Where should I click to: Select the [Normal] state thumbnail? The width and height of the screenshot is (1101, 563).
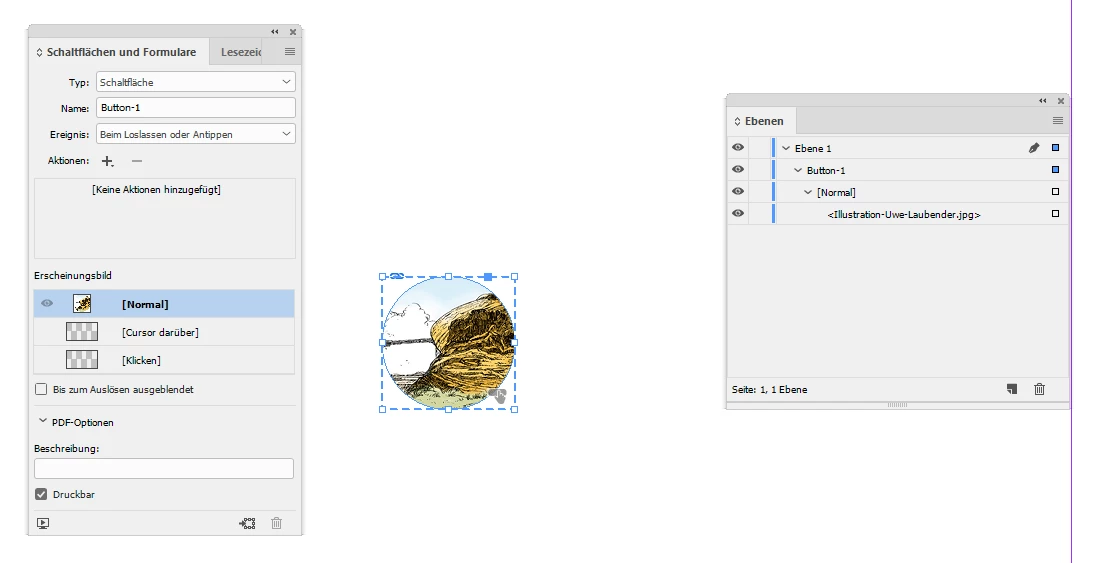coord(82,303)
